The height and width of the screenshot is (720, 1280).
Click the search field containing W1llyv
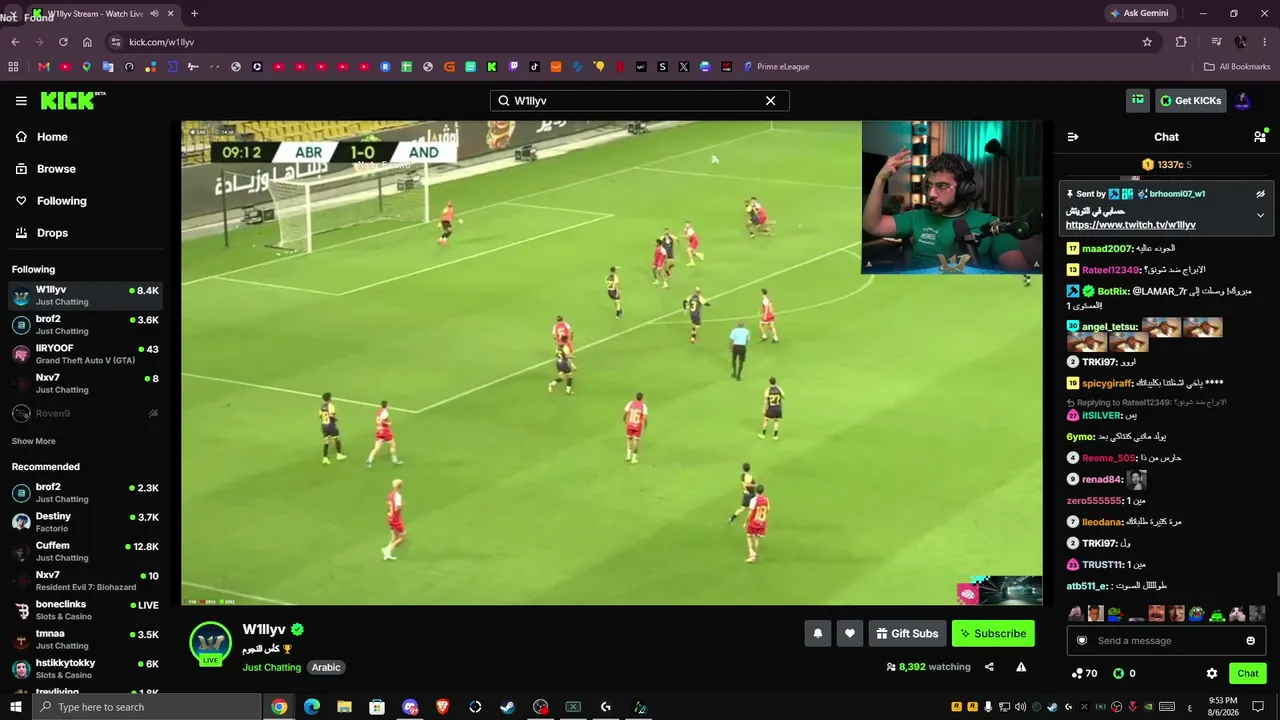(x=640, y=101)
